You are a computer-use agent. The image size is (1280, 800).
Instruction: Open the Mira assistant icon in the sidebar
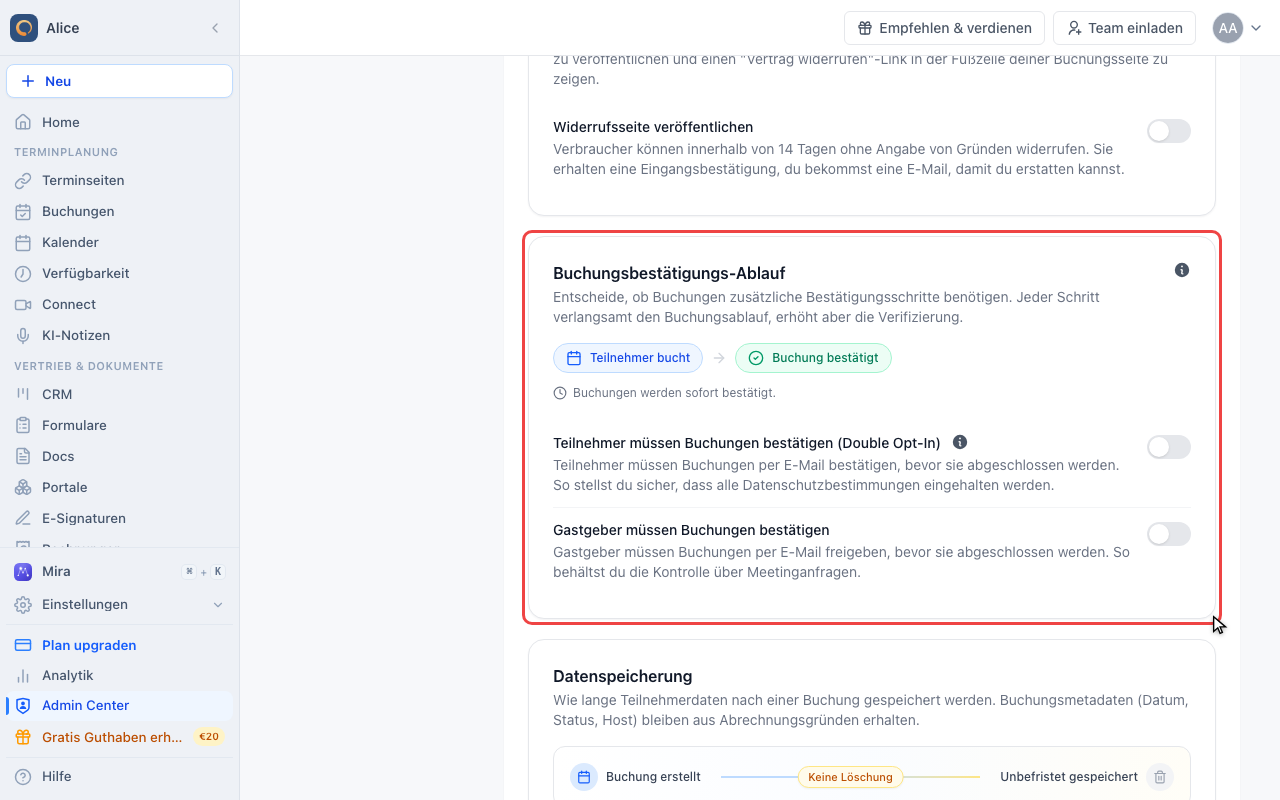tap(23, 572)
